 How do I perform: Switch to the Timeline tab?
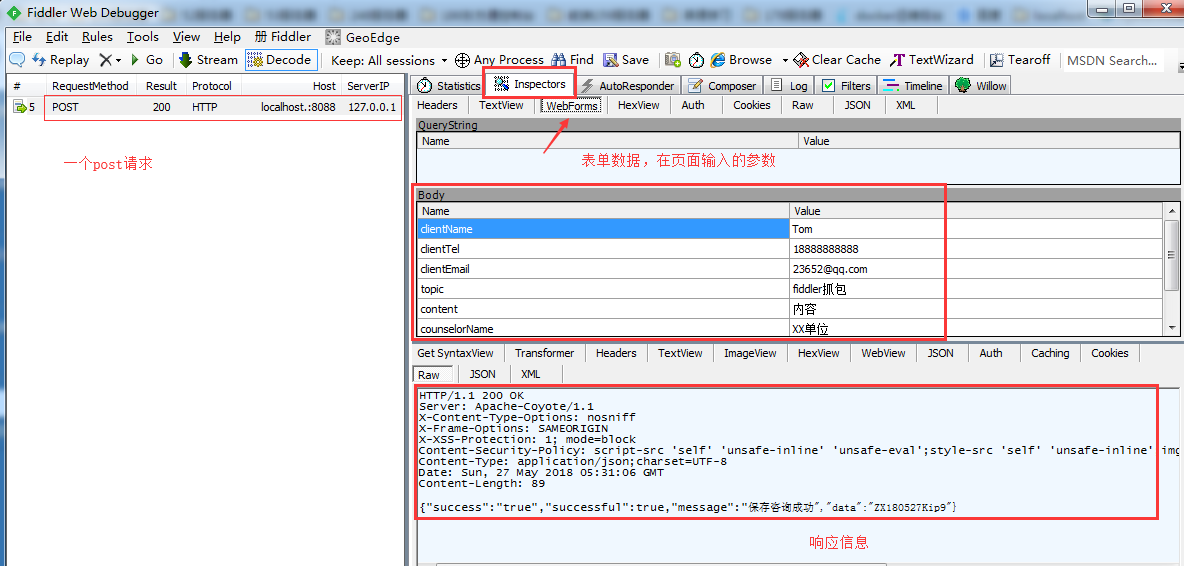coord(913,86)
